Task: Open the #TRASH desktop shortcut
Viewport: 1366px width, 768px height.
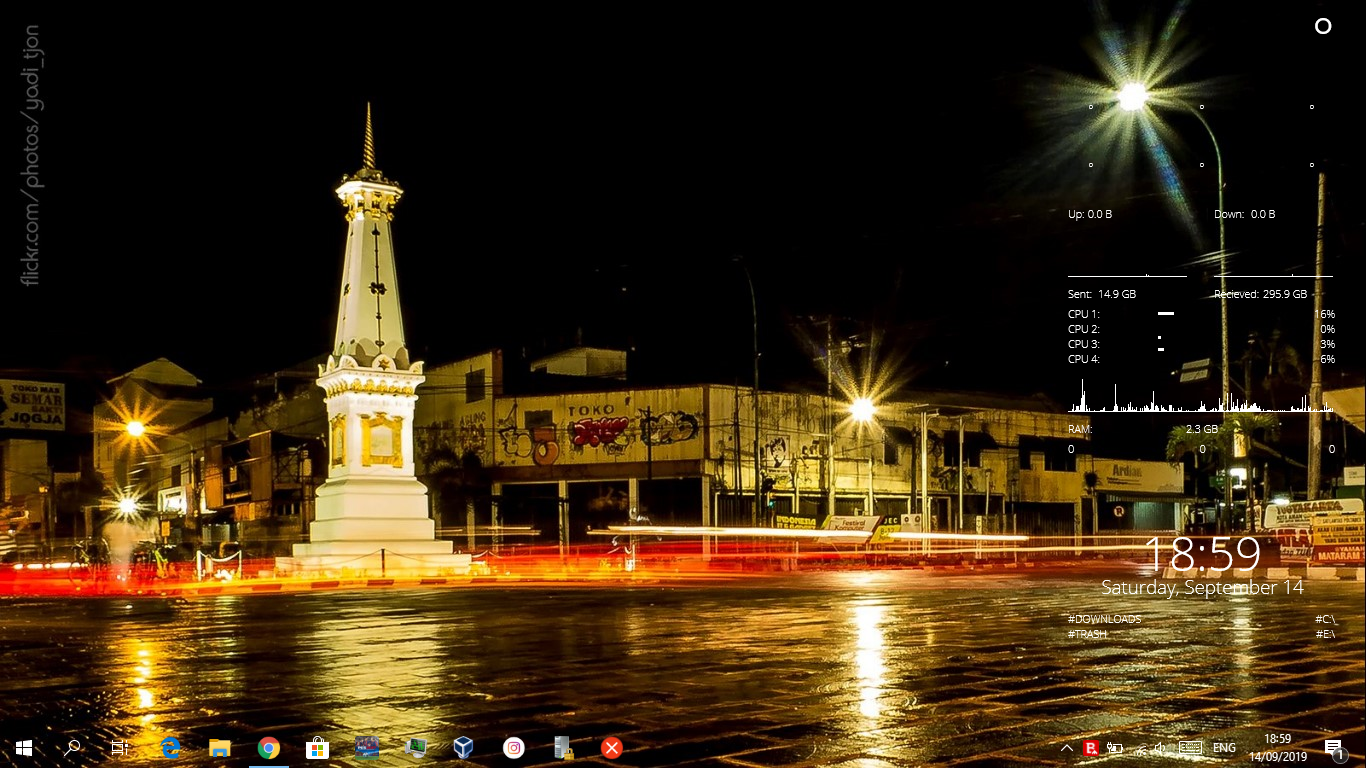Action: click(x=1087, y=634)
